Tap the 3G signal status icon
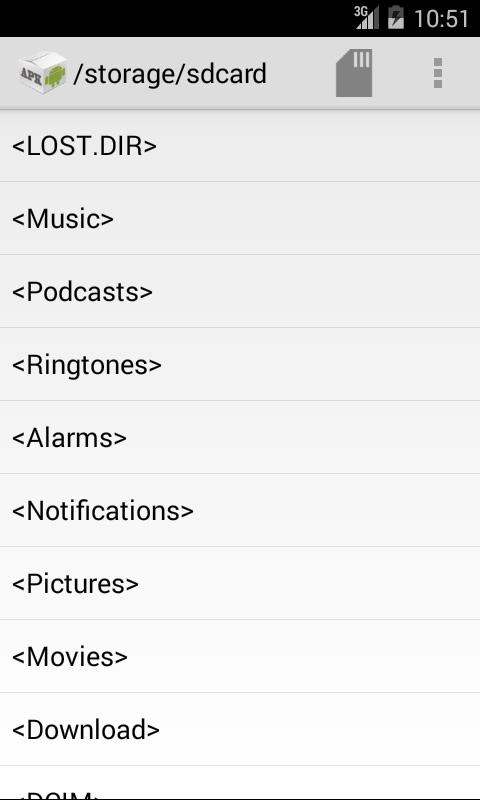Image resolution: width=480 pixels, height=800 pixels. coord(366,18)
